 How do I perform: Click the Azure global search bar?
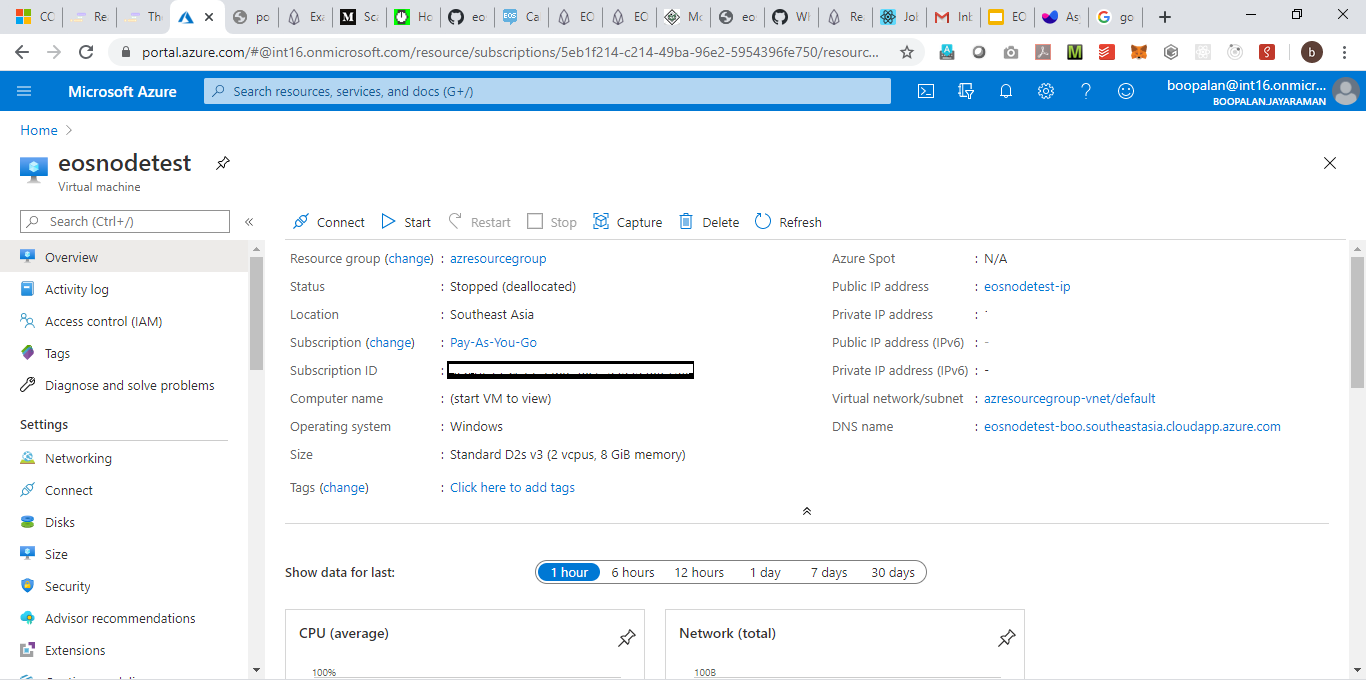coord(547,91)
